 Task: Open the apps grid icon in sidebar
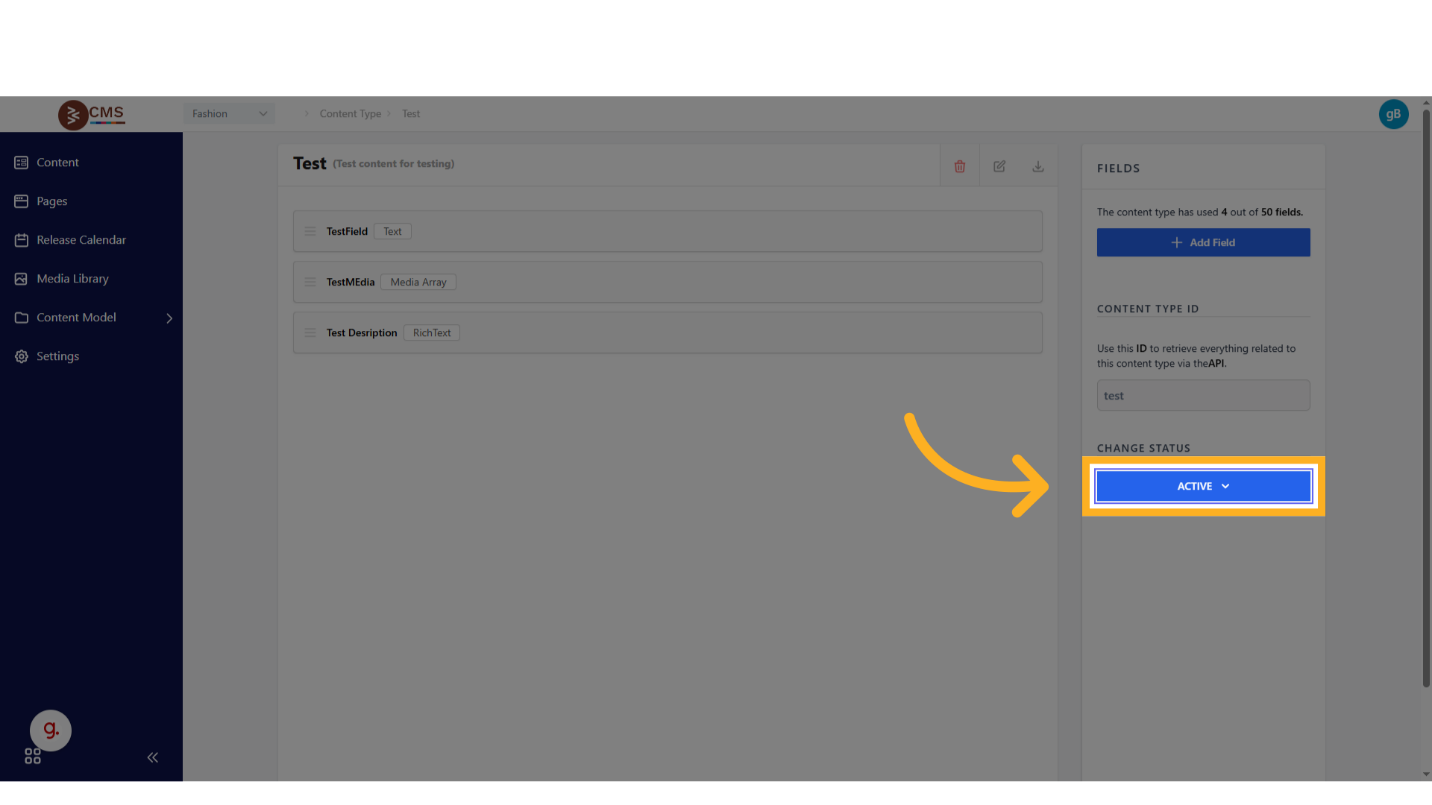[x=33, y=757]
